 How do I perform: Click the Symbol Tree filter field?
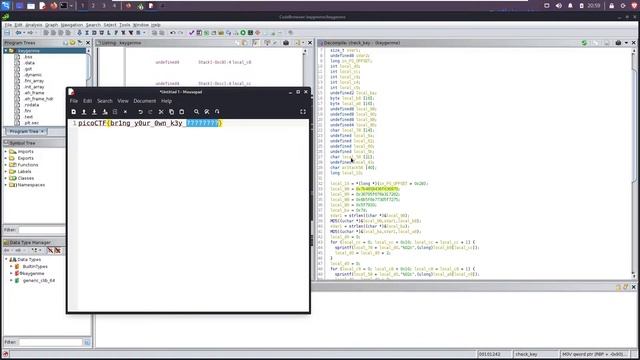tap(42, 230)
